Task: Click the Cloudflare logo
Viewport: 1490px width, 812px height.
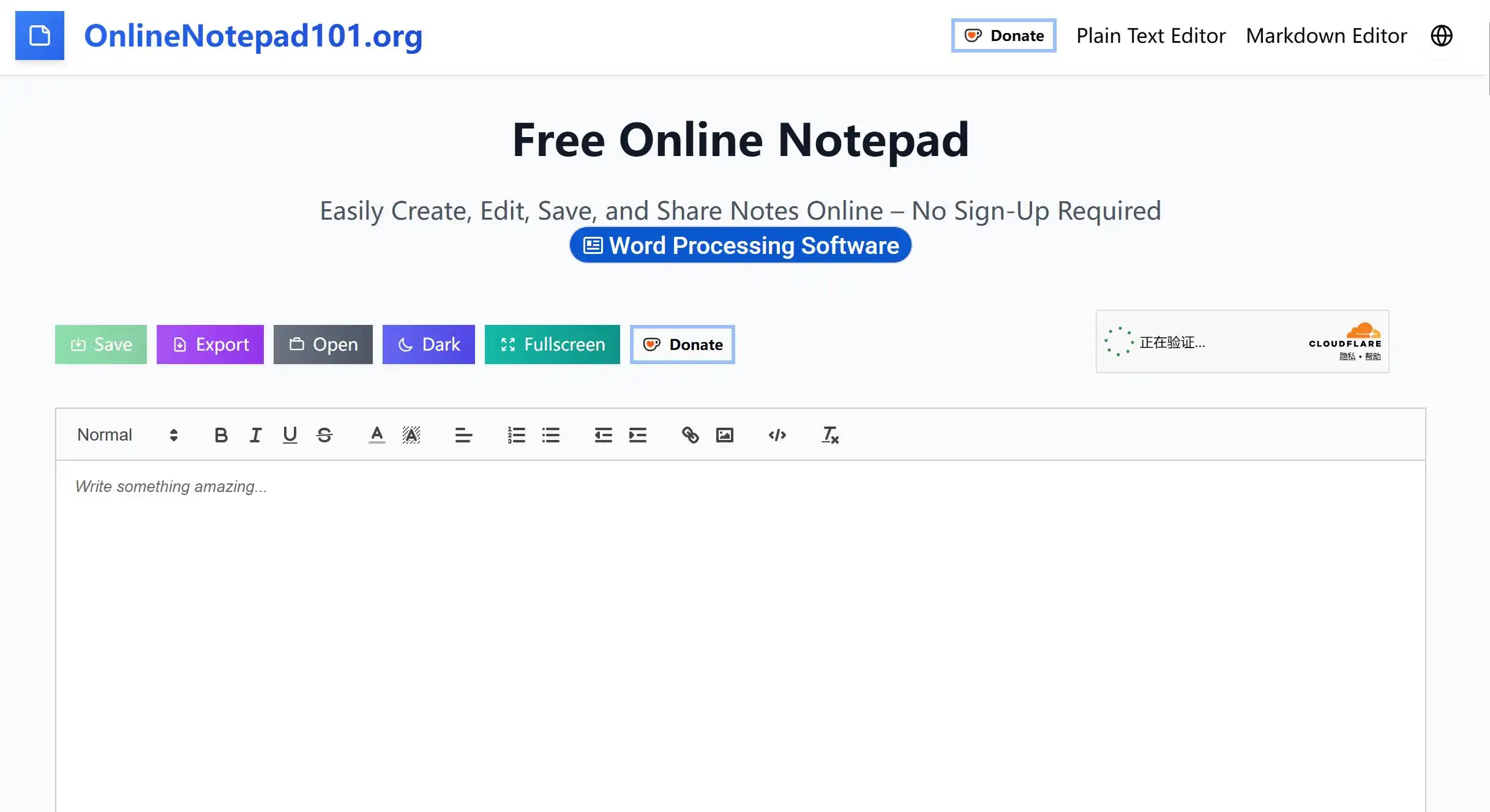Action: (1345, 335)
